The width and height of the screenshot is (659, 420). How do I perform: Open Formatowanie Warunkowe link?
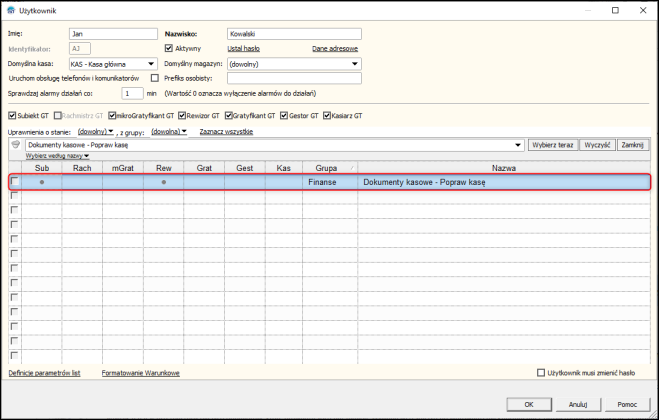140,373
